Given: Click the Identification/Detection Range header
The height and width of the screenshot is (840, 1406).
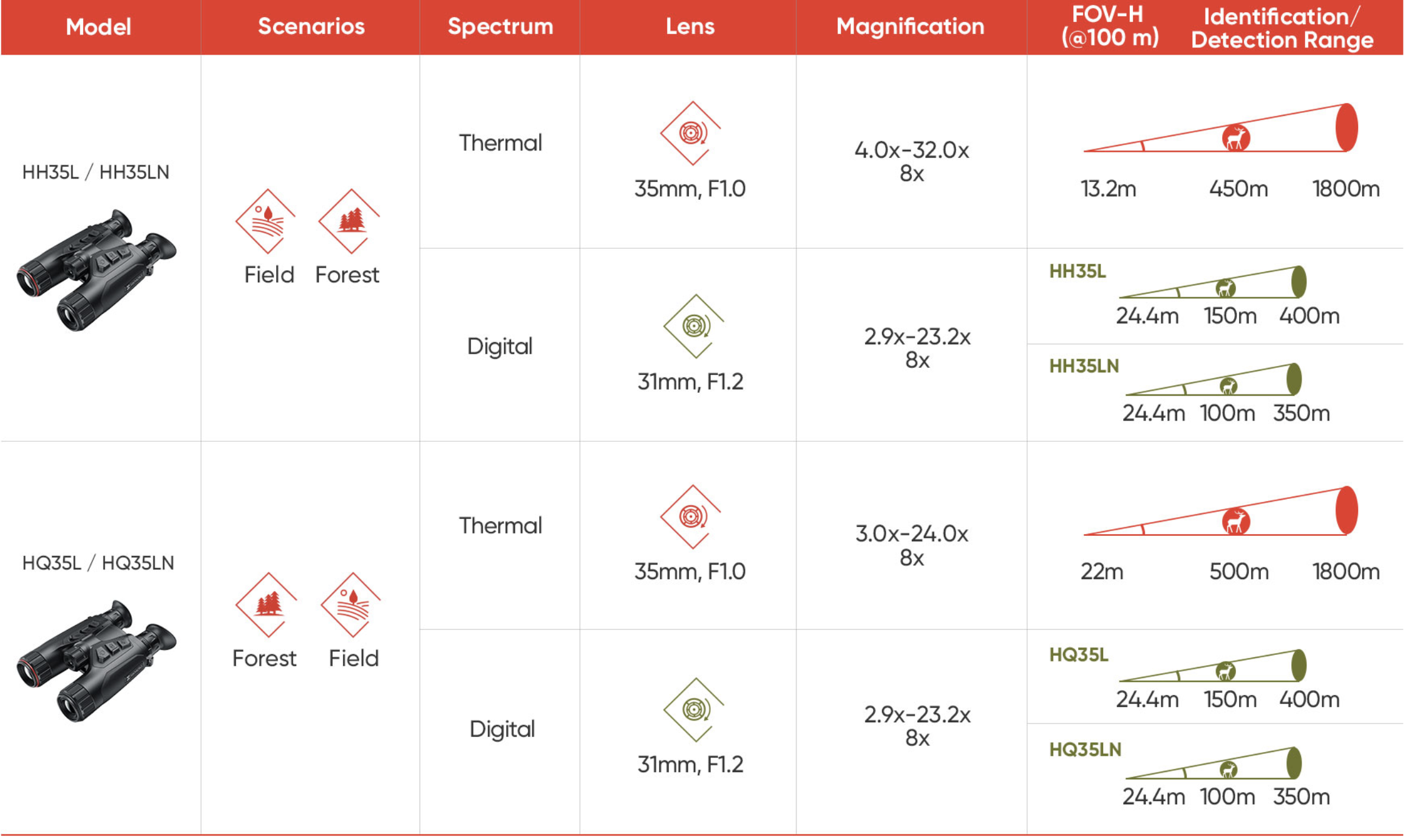Looking at the screenshot, I should point(1282,28).
